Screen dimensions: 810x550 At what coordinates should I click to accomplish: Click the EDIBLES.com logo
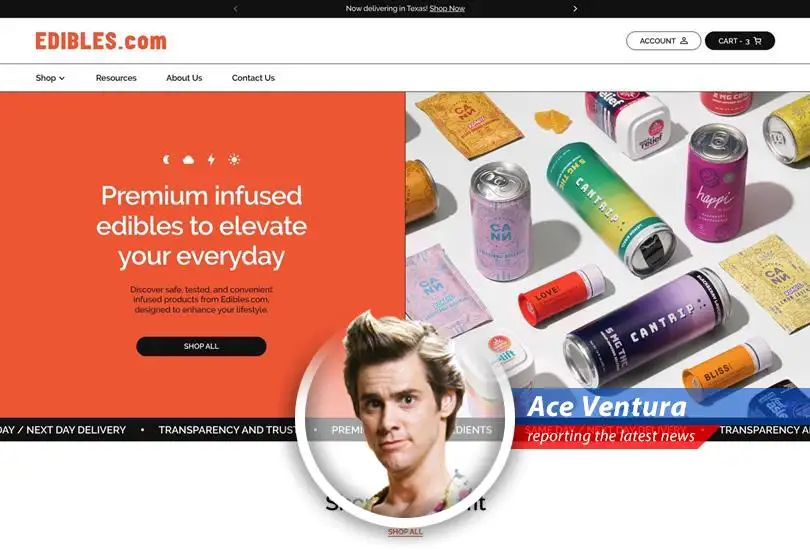pyautogui.click(x=101, y=41)
